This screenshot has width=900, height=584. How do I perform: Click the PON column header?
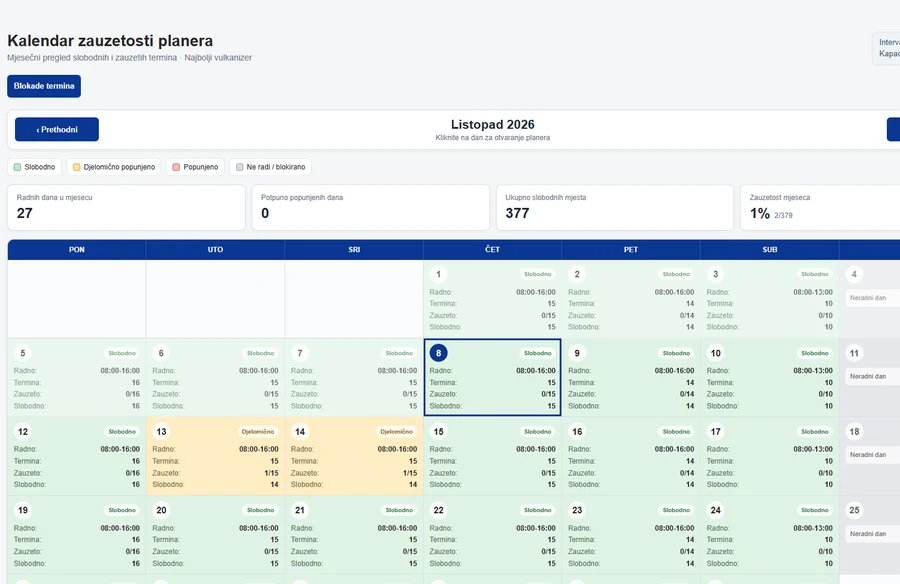(77, 250)
